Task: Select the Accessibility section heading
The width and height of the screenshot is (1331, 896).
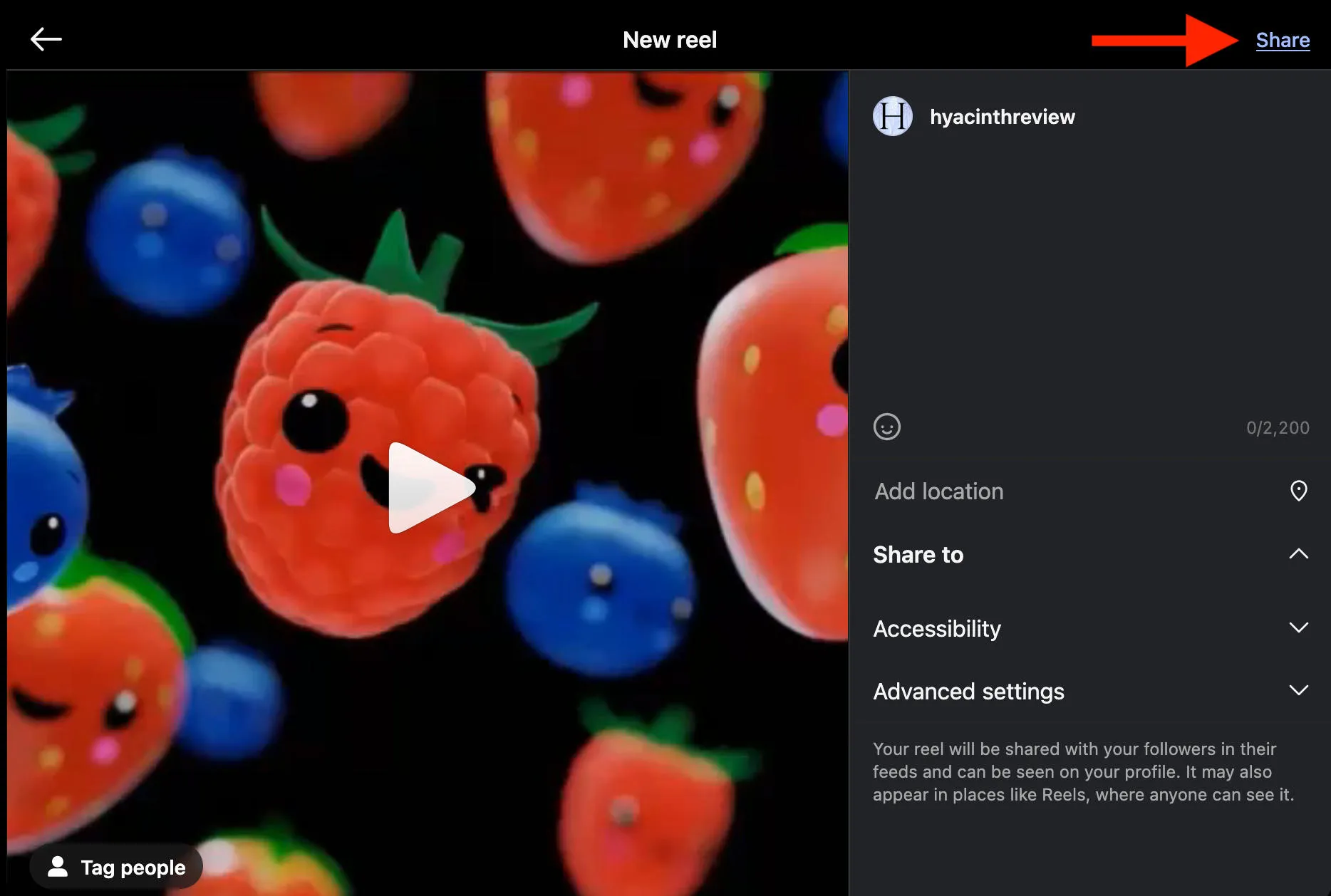Action: [x=936, y=628]
